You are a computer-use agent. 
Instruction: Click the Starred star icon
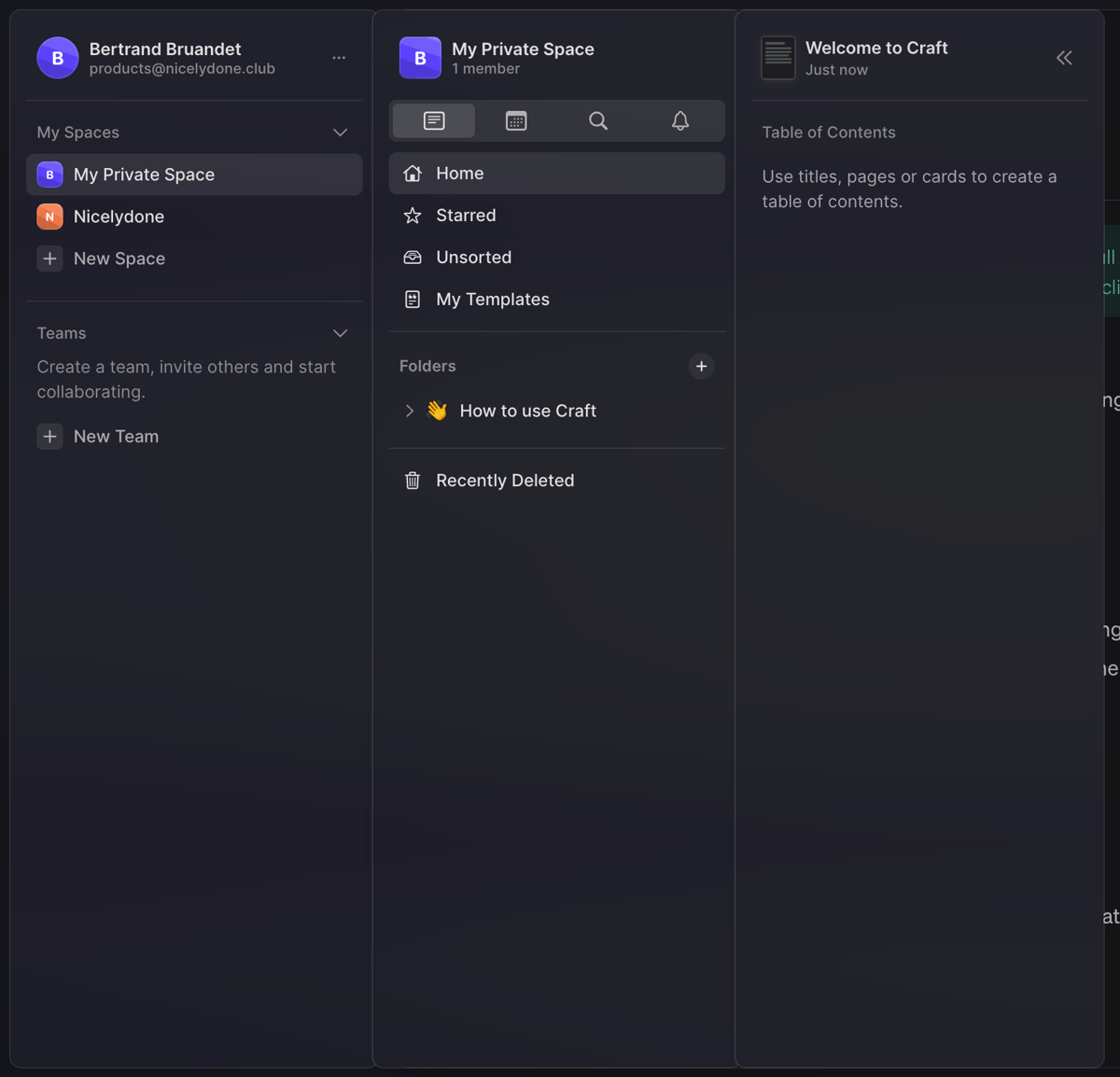(413, 215)
